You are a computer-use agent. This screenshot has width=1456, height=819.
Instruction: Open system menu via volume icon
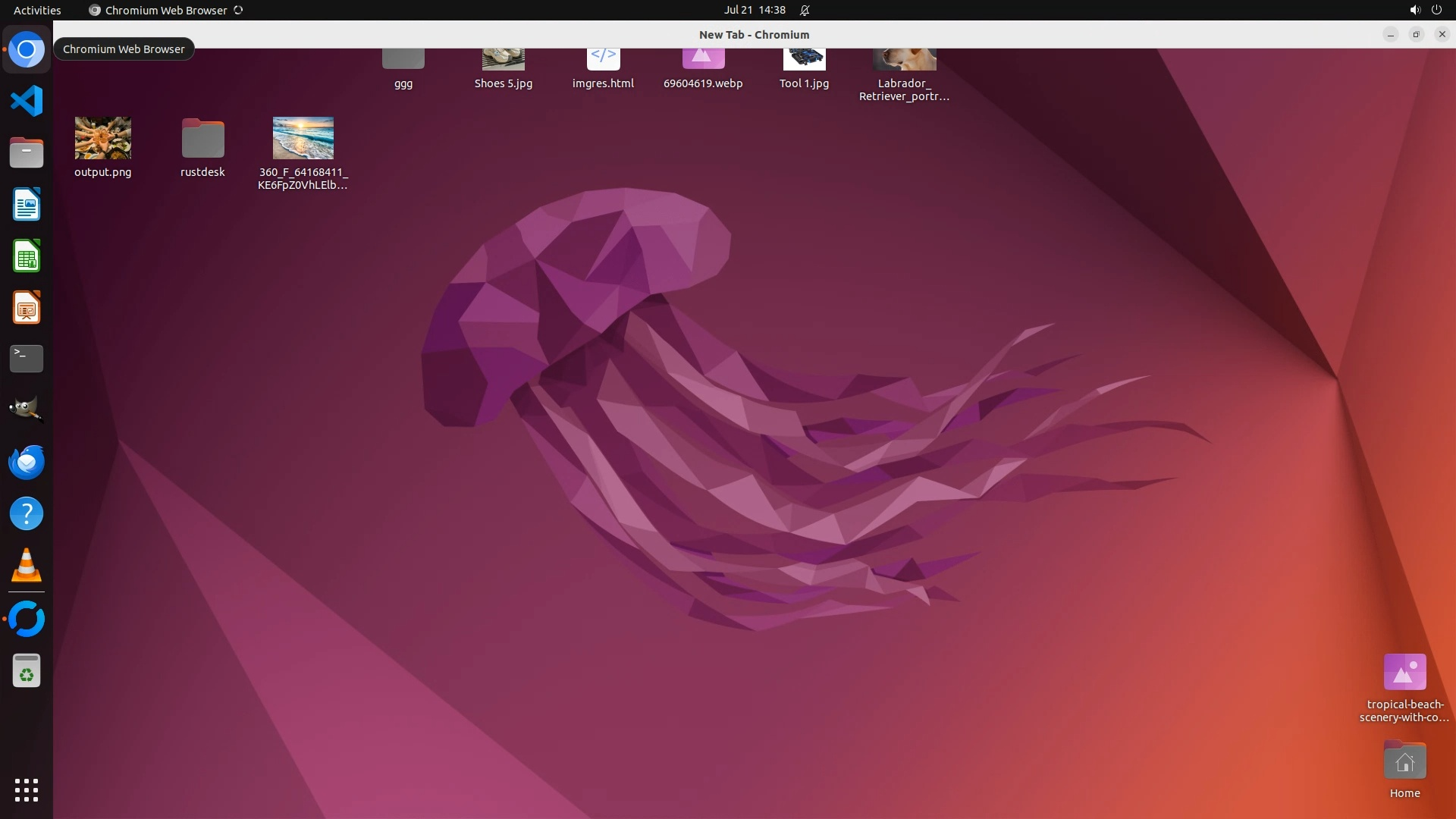click(x=1414, y=10)
